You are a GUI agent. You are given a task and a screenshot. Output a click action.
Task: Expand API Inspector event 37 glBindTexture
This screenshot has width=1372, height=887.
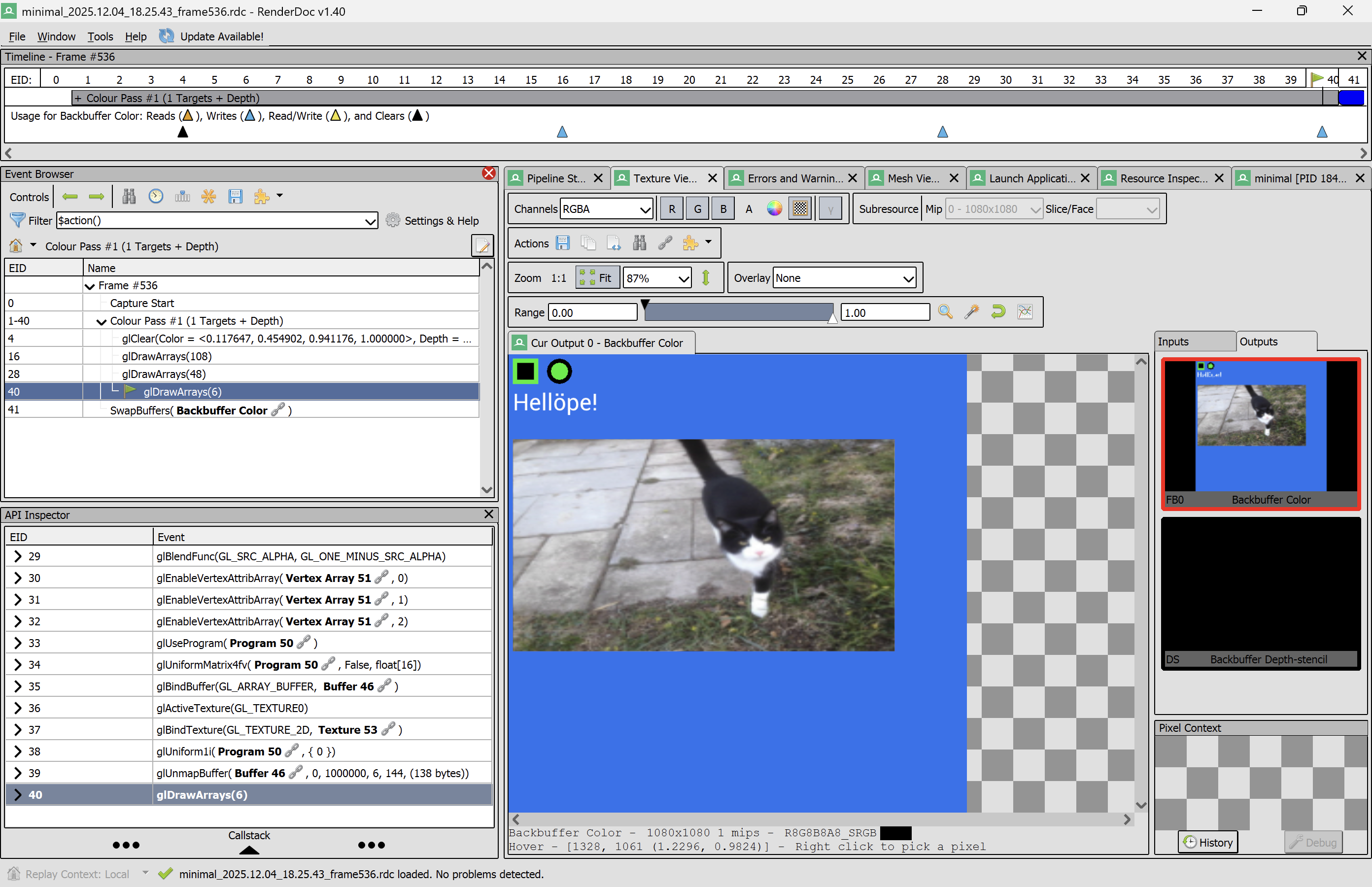coord(17,730)
